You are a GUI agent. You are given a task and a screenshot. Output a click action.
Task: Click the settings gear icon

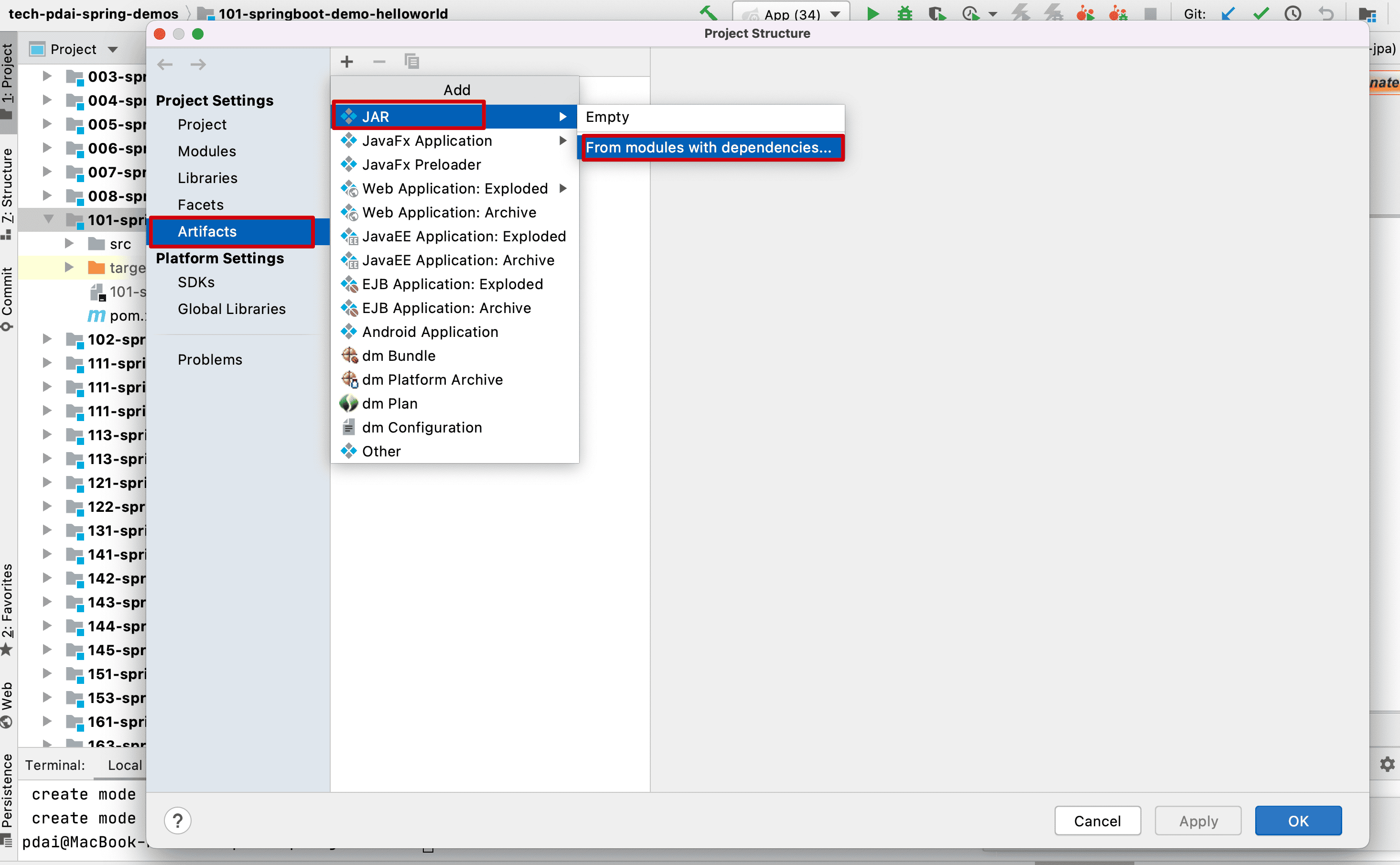pyautogui.click(x=1387, y=764)
